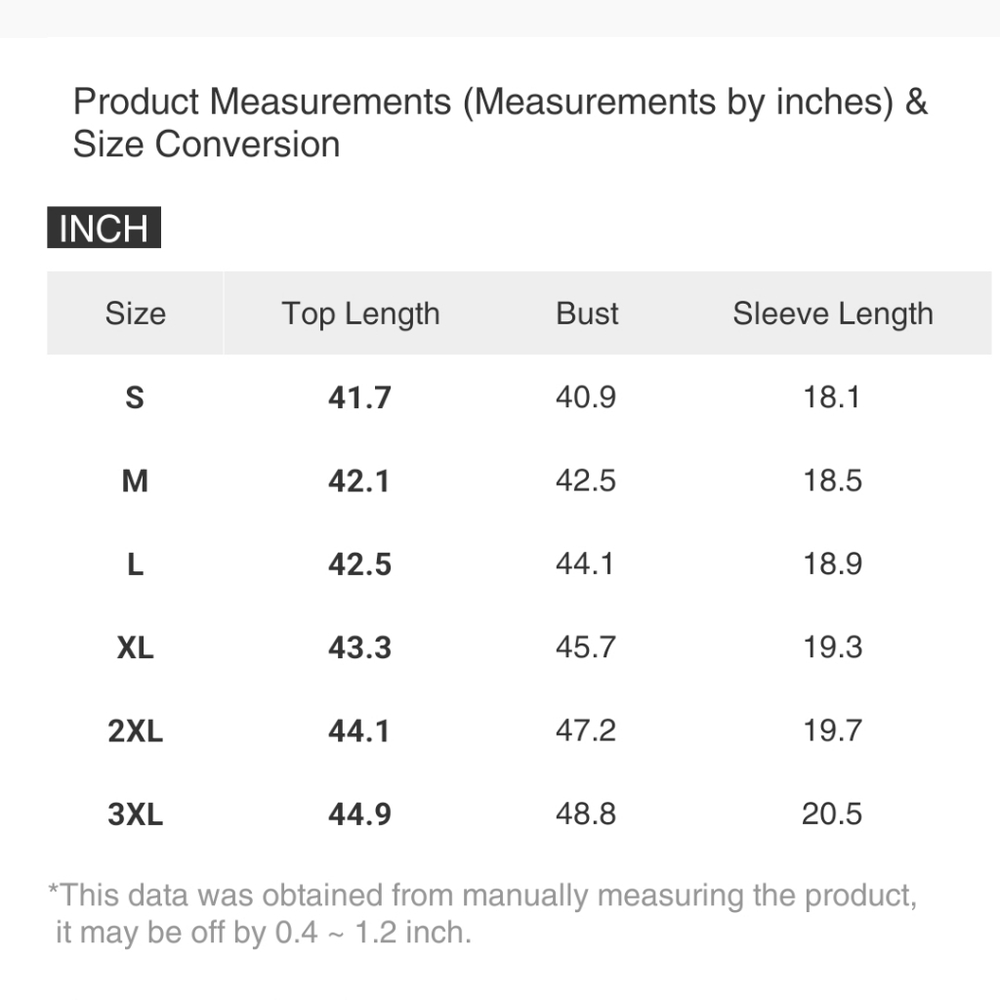
Task: Click bust value 48.8 for 3XL
Action: tap(585, 814)
